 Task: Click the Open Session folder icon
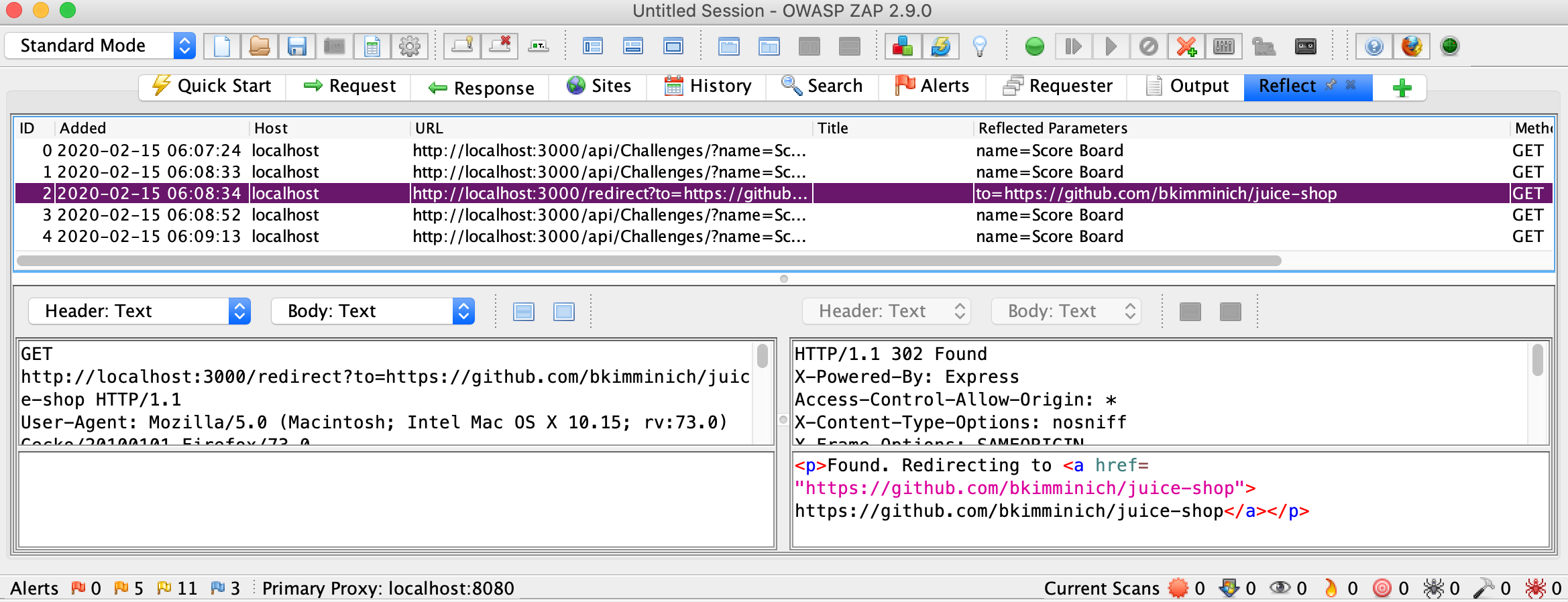[x=260, y=46]
